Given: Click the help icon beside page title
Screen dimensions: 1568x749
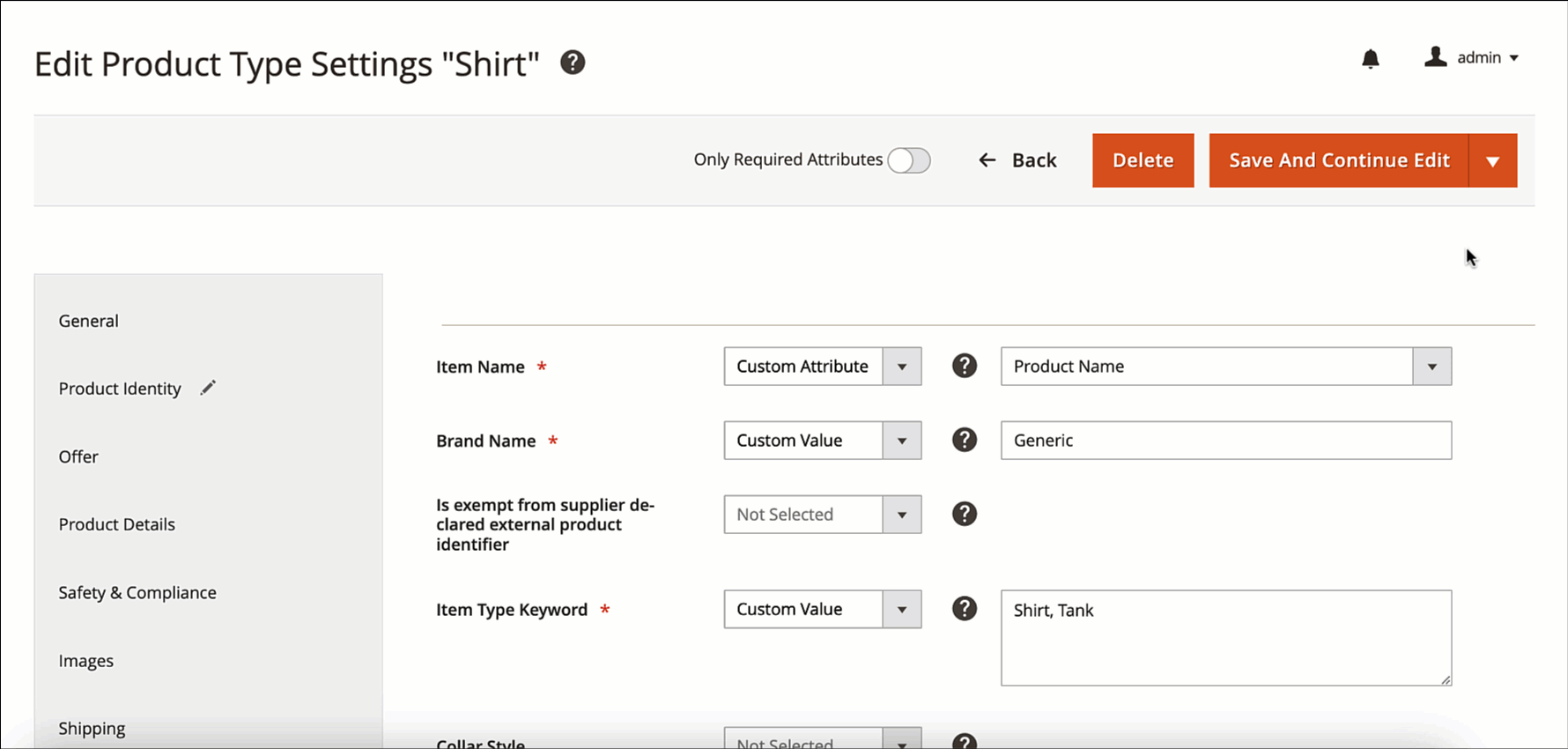Looking at the screenshot, I should pyautogui.click(x=573, y=63).
